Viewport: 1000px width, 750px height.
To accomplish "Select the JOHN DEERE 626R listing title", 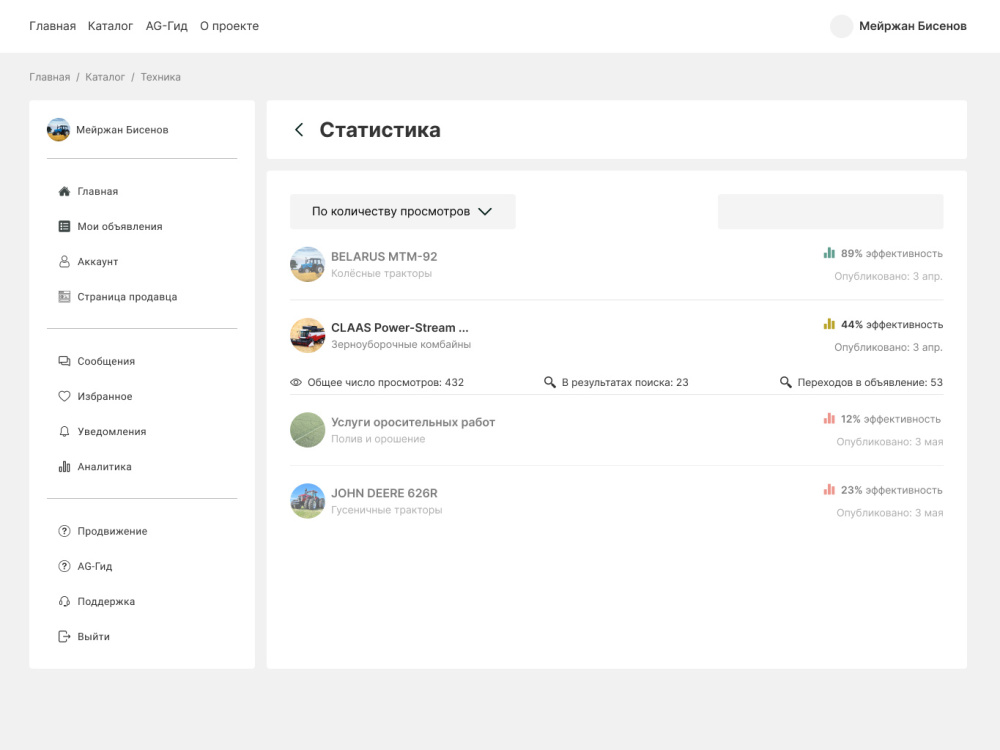I will point(384,493).
